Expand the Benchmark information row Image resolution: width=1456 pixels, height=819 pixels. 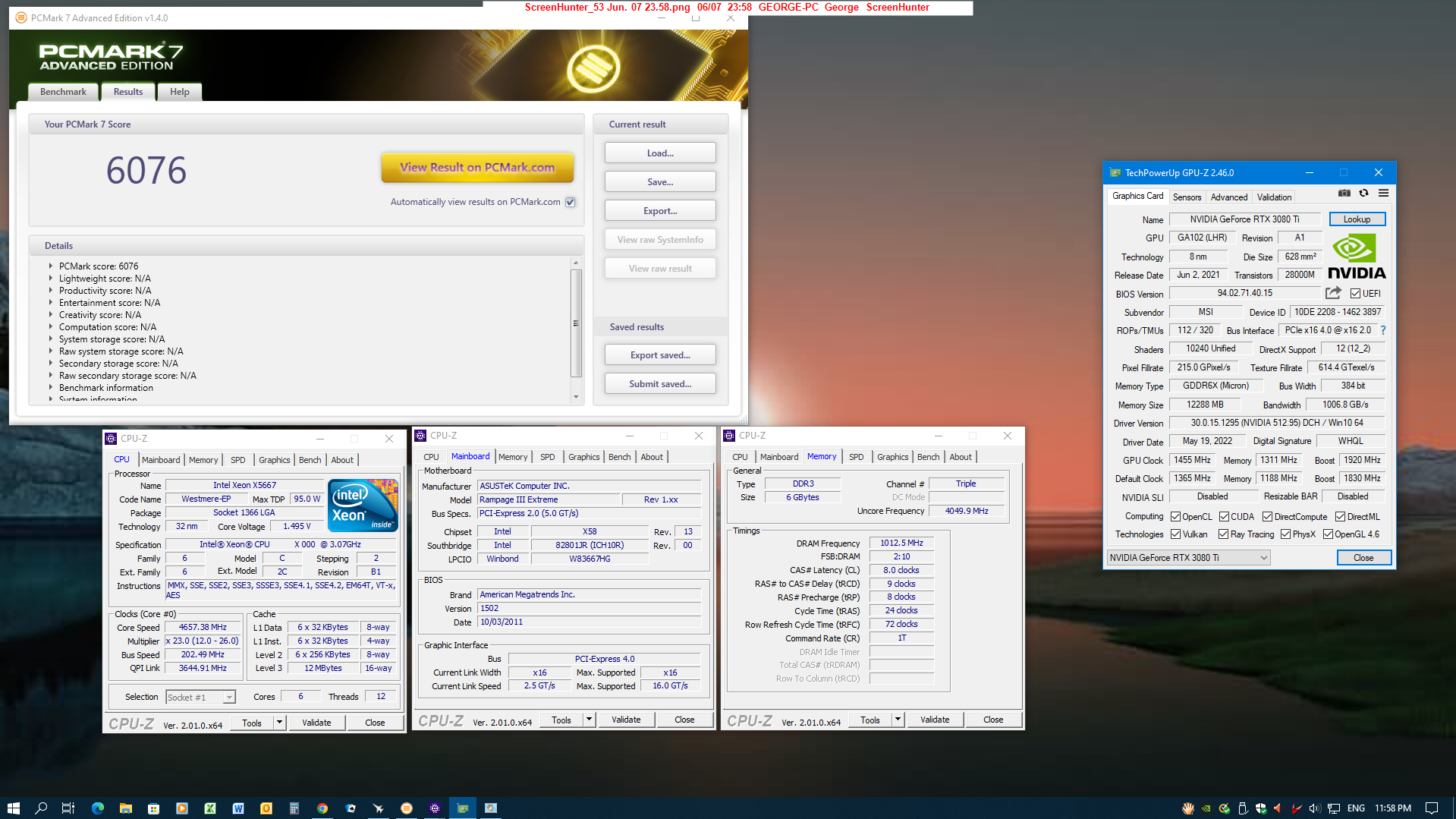pos(51,388)
